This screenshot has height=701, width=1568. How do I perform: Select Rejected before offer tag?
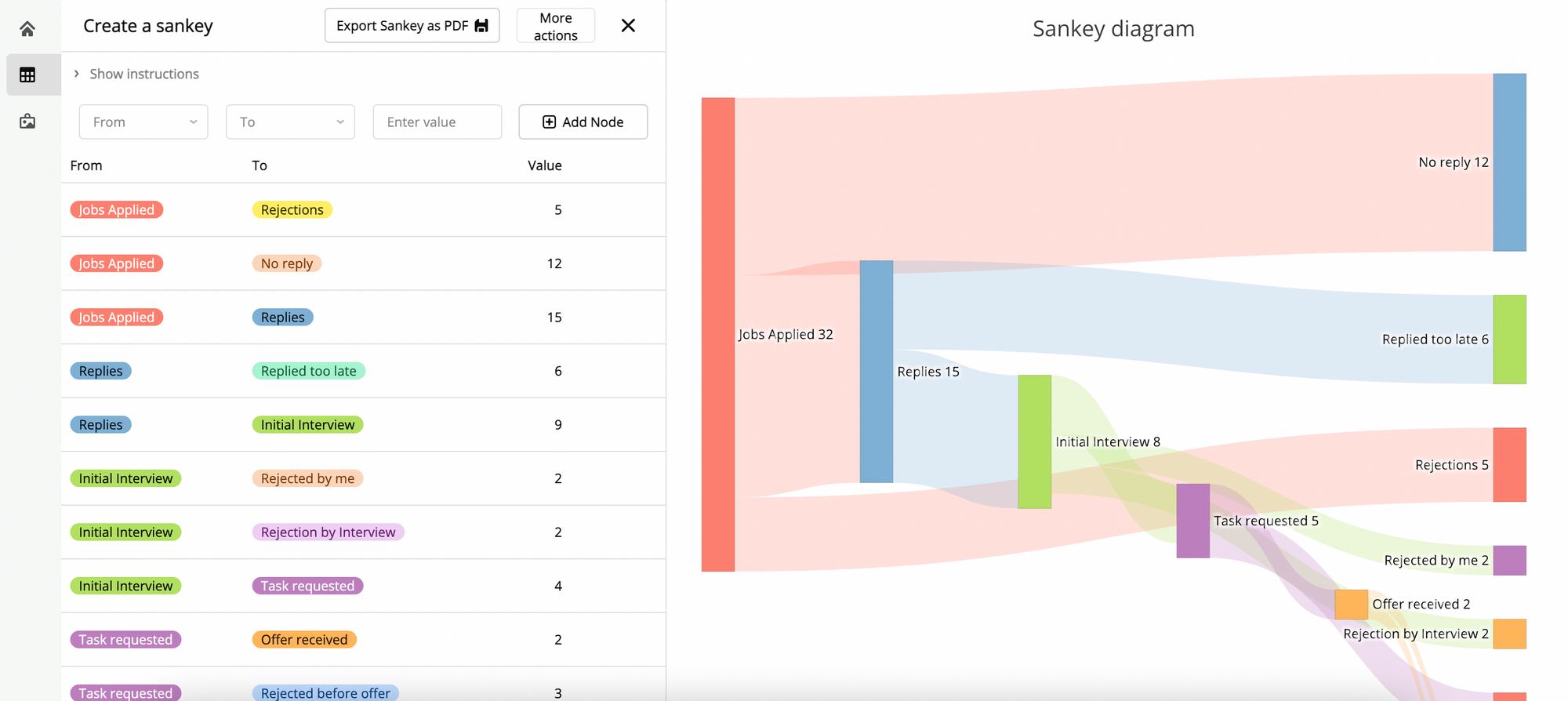click(x=325, y=693)
